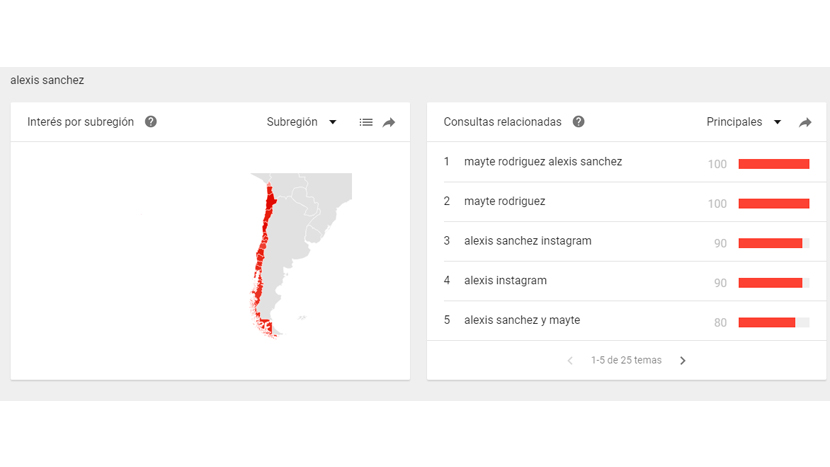This screenshot has width=830, height=467.
Task: Click the alexis sanchez search term title
Action: pyautogui.click(x=47, y=80)
